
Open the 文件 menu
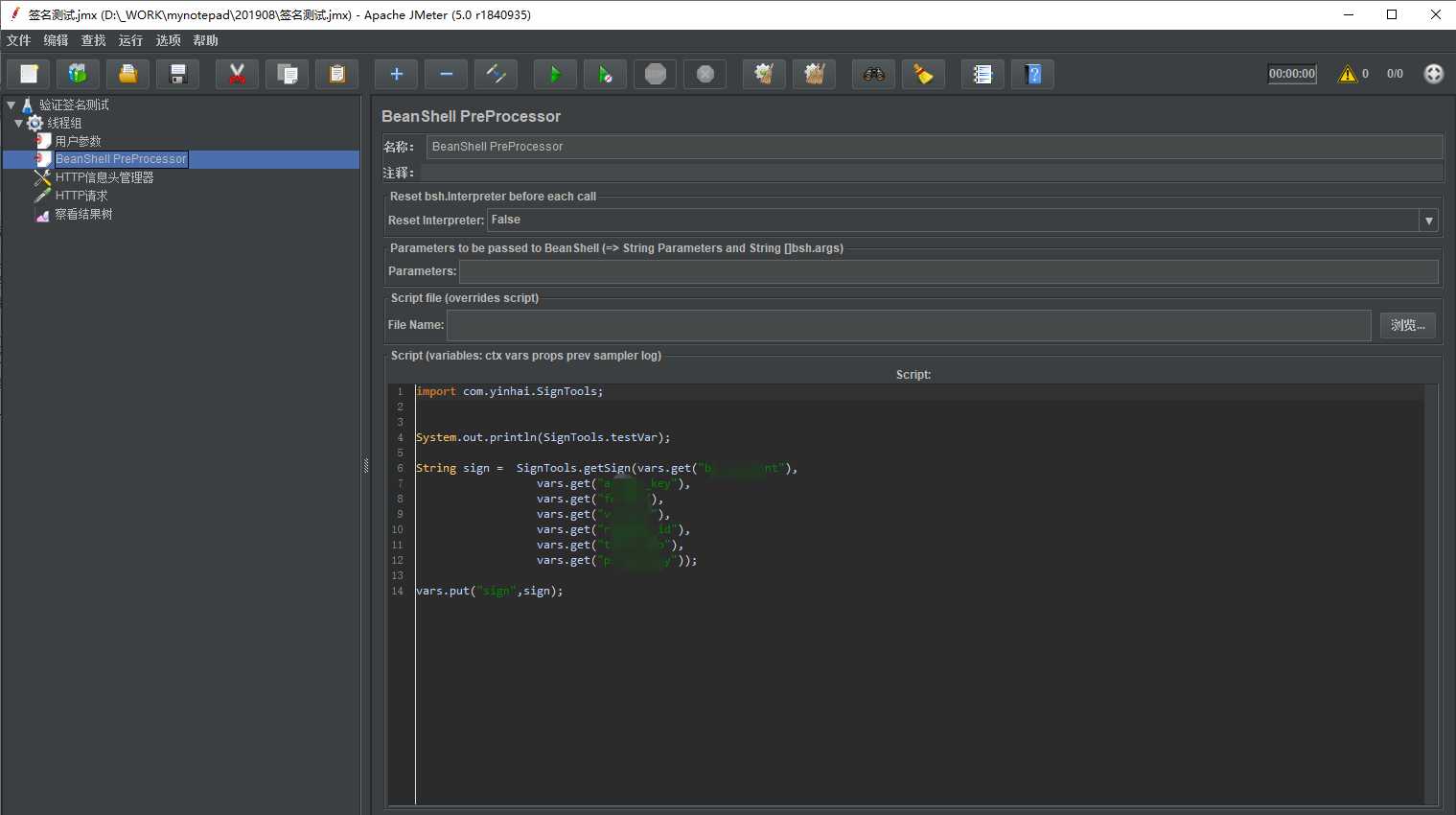coord(18,40)
